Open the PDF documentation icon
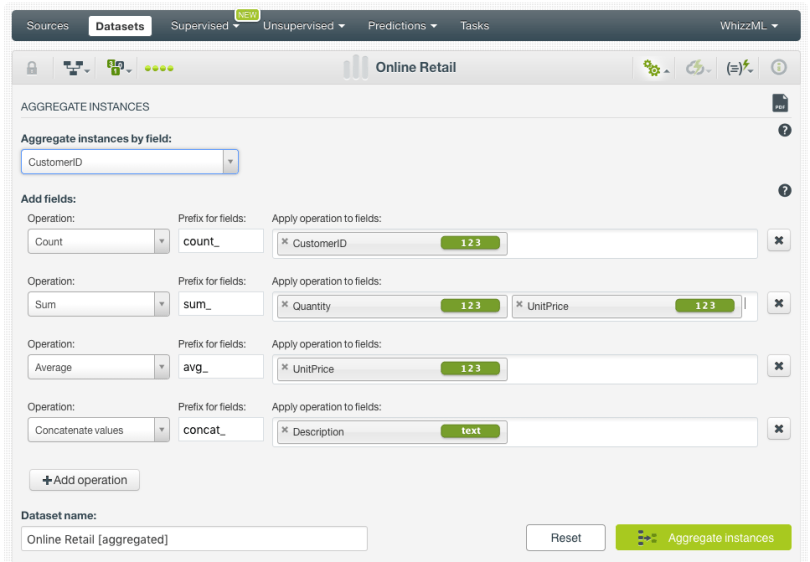 coord(780,103)
